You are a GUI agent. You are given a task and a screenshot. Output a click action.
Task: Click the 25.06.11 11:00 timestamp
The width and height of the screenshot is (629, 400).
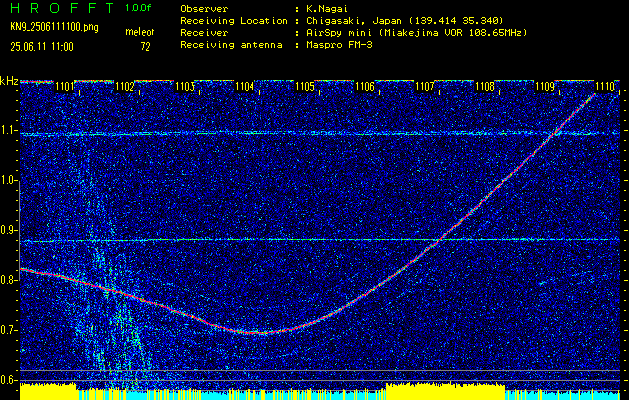pyautogui.click(x=42, y=47)
